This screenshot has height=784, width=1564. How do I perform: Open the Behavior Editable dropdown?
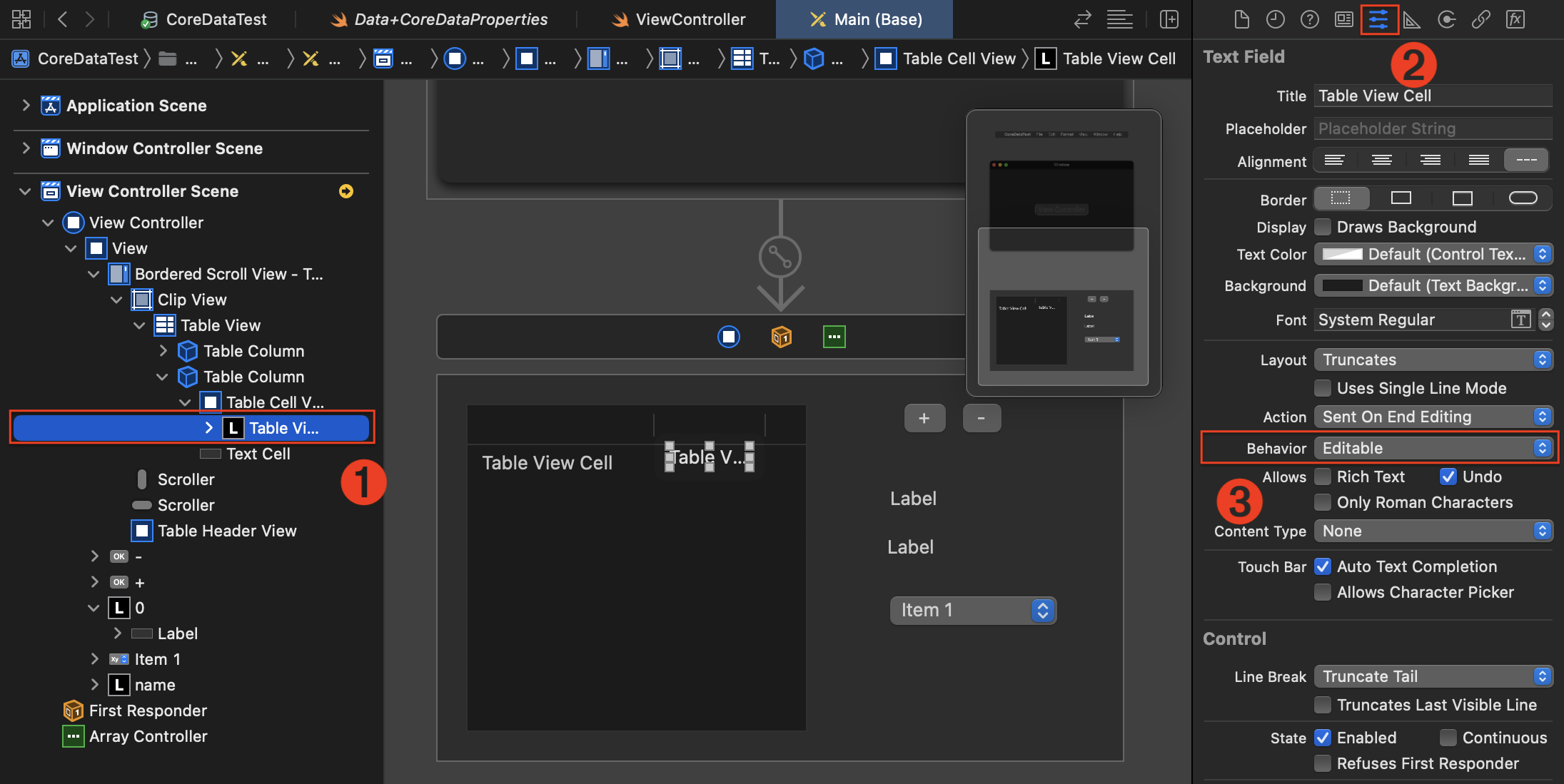point(1433,448)
